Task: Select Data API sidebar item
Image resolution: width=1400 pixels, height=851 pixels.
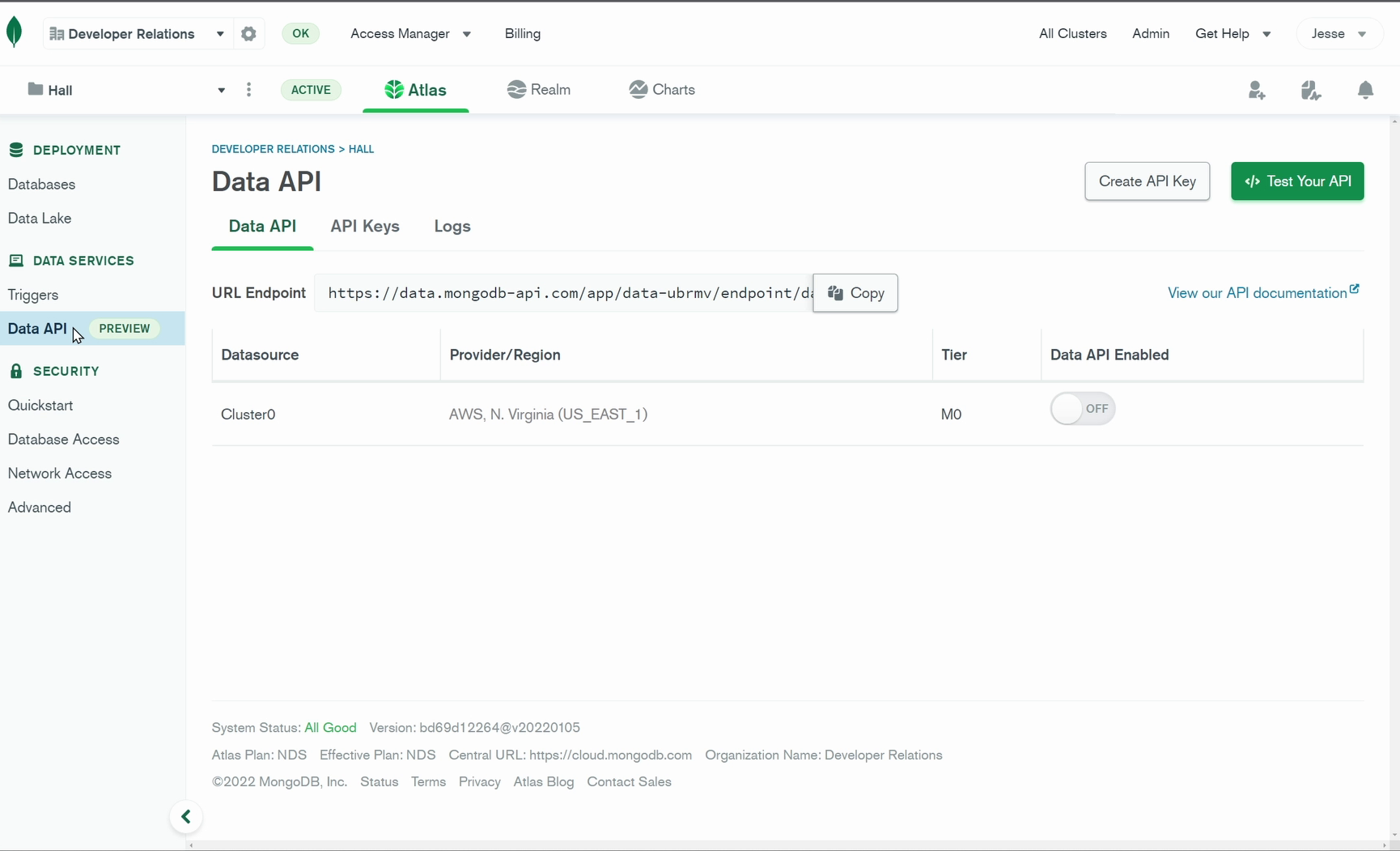Action: (92, 329)
